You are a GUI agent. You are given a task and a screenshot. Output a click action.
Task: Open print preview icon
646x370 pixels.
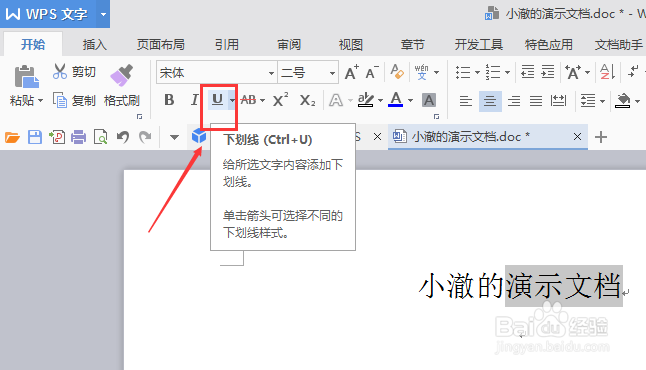pyautogui.click(x=101, y=137)
